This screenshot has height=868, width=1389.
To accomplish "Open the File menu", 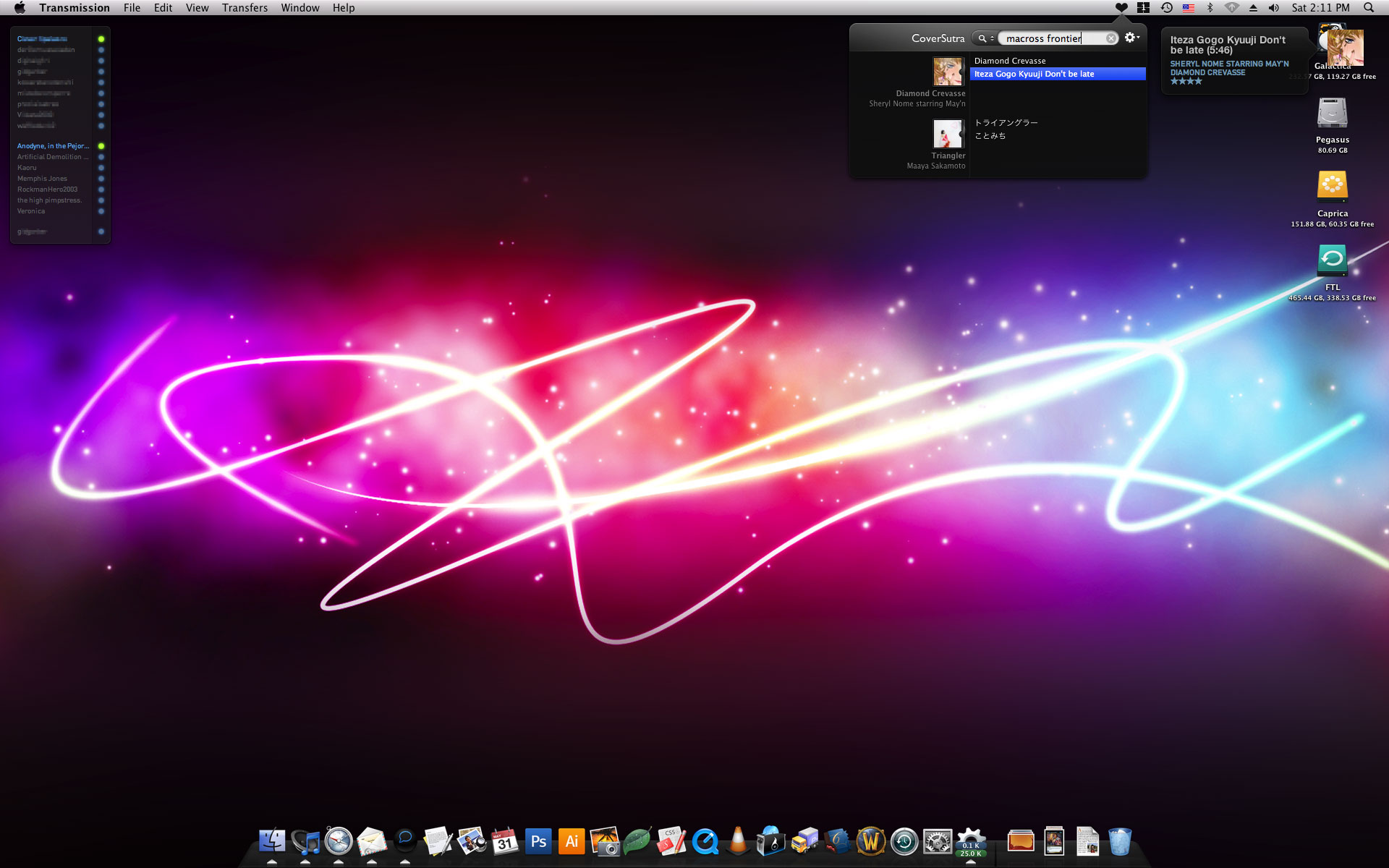I will (132, 7).
